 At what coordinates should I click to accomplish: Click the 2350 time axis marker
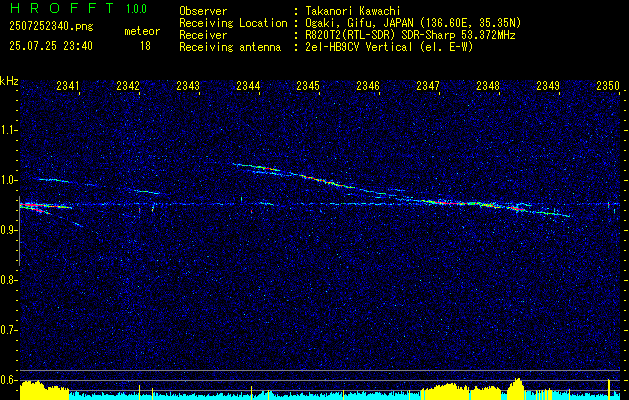coord(608,85)
